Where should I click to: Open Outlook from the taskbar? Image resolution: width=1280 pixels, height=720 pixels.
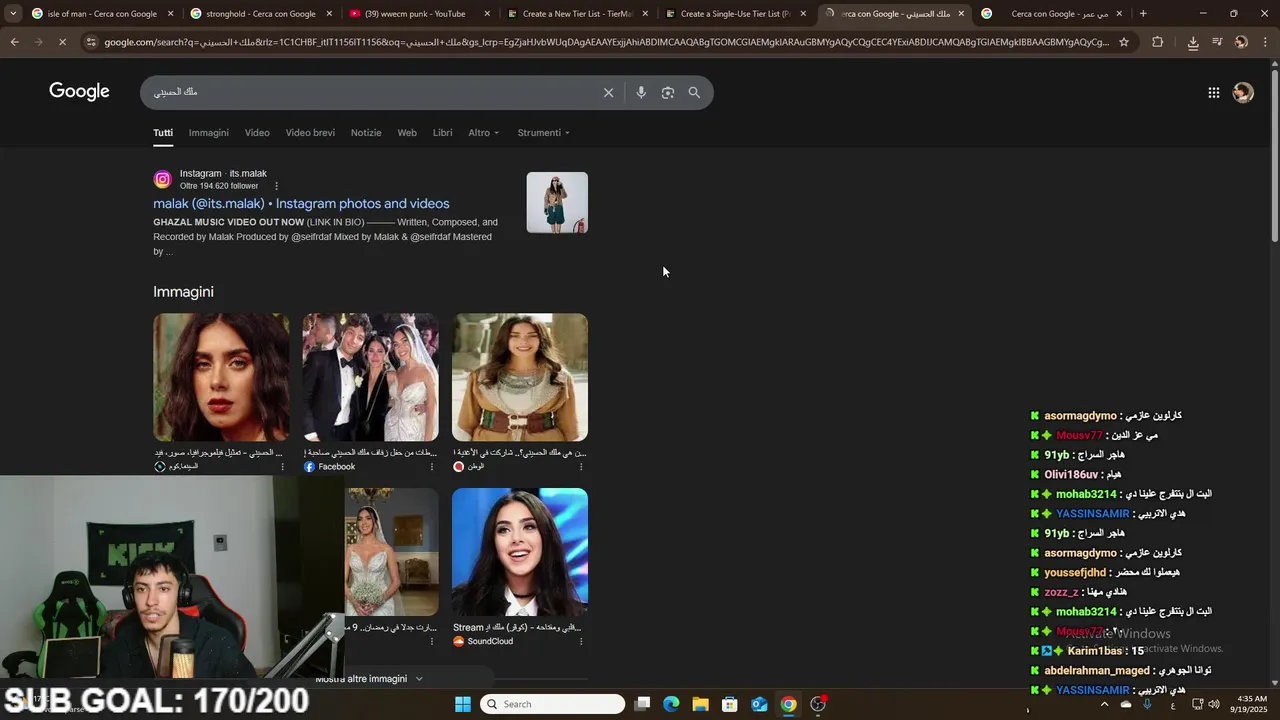coord(759,704)
